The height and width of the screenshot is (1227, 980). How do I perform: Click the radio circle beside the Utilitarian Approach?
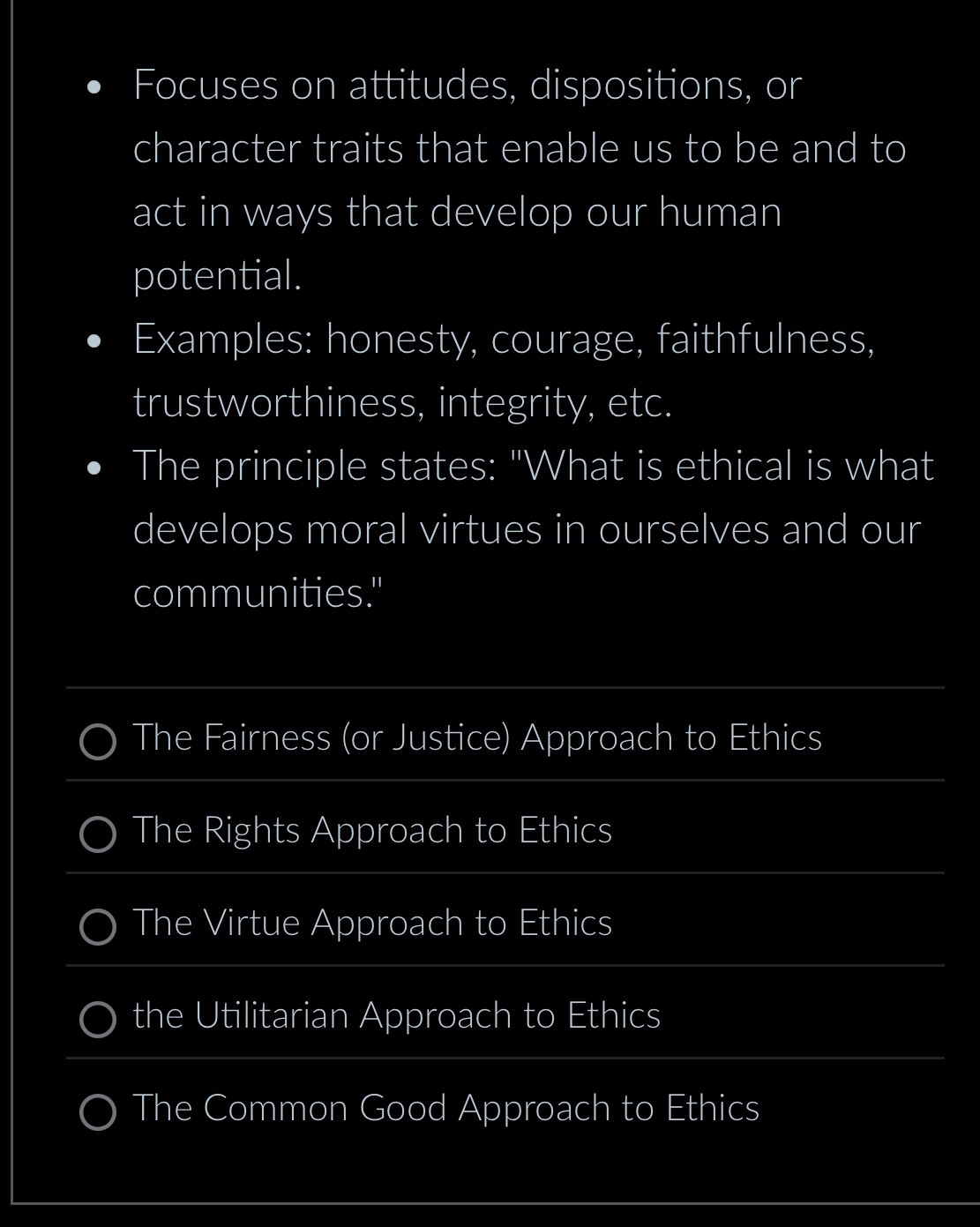(99, 1020)
